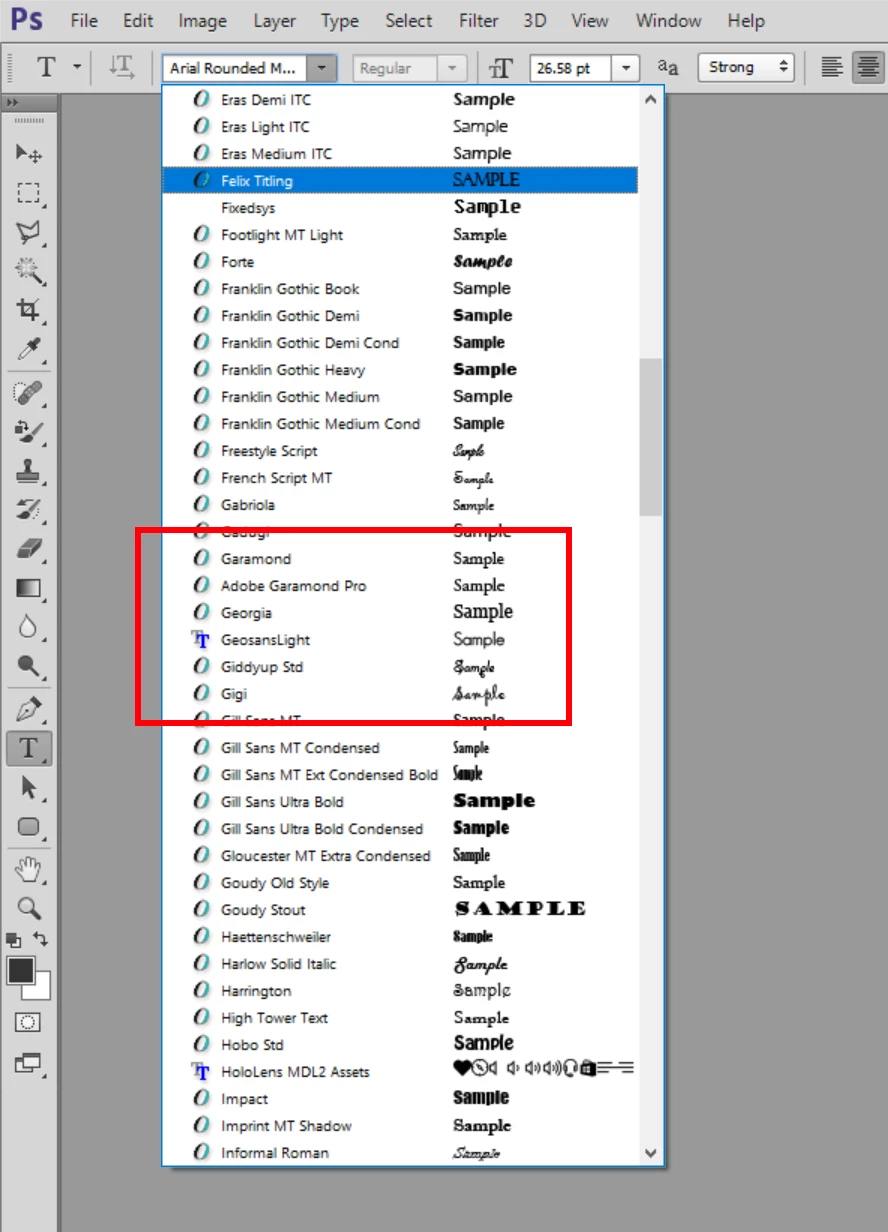
Task: Select the Gradient tool
Action: tap(29, 588)
